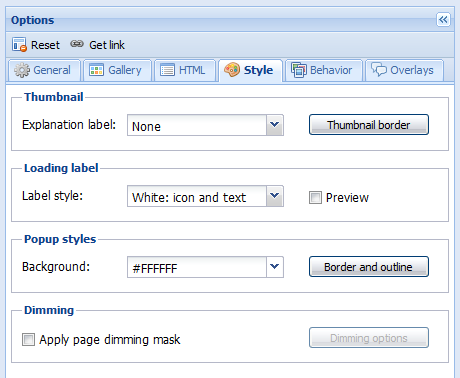The image size is (460, 378).
Task: Click the Explanation label: caption
Action: click(x=69, y=125)
